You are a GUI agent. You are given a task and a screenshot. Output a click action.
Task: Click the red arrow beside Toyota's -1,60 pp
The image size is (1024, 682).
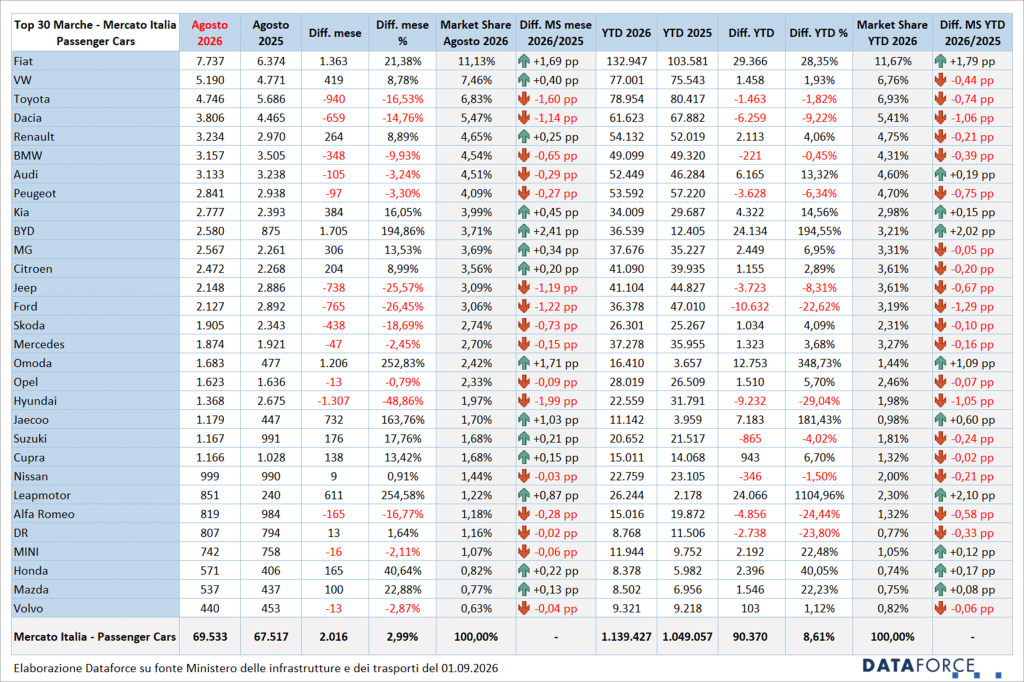point(524,99)
